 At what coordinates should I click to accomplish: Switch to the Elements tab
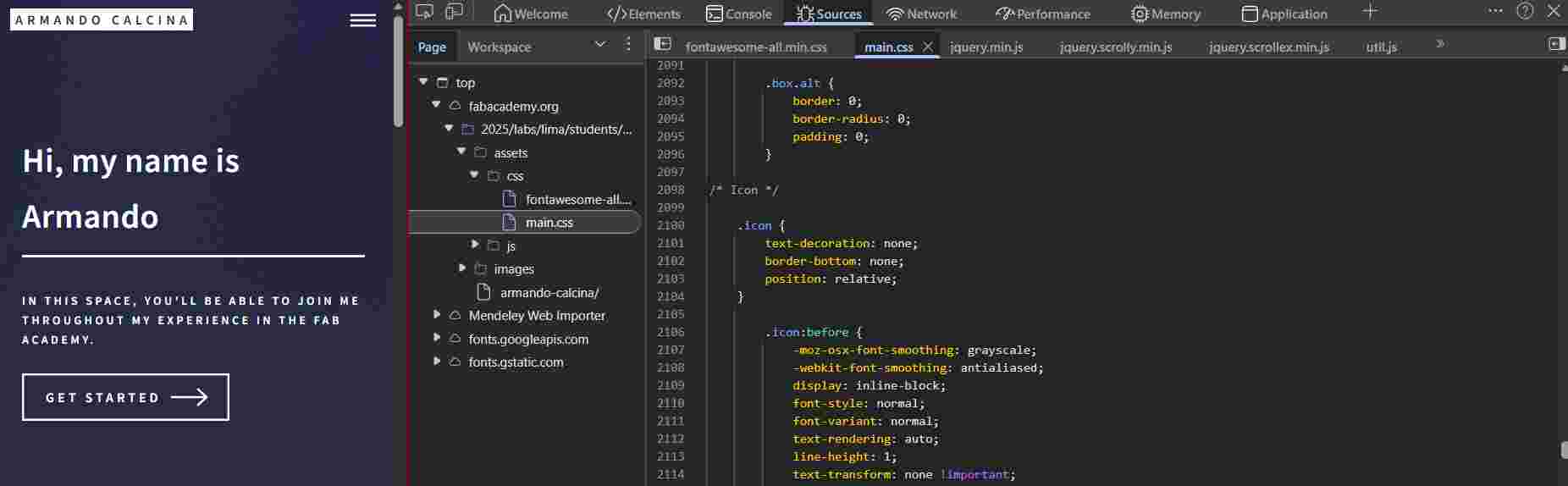click(x=644, y=14)
